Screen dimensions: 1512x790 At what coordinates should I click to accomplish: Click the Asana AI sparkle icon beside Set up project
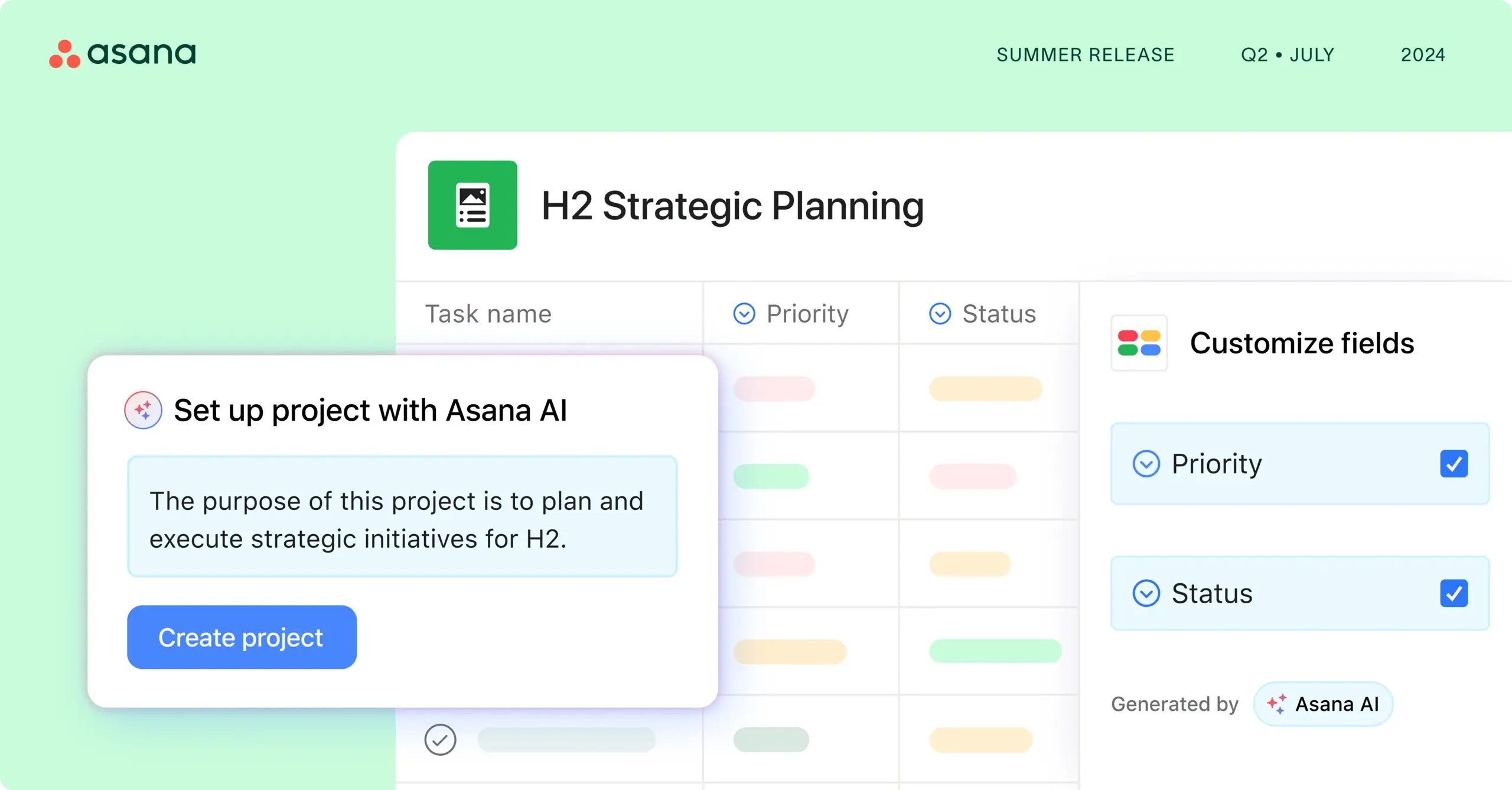click(143, 410)
